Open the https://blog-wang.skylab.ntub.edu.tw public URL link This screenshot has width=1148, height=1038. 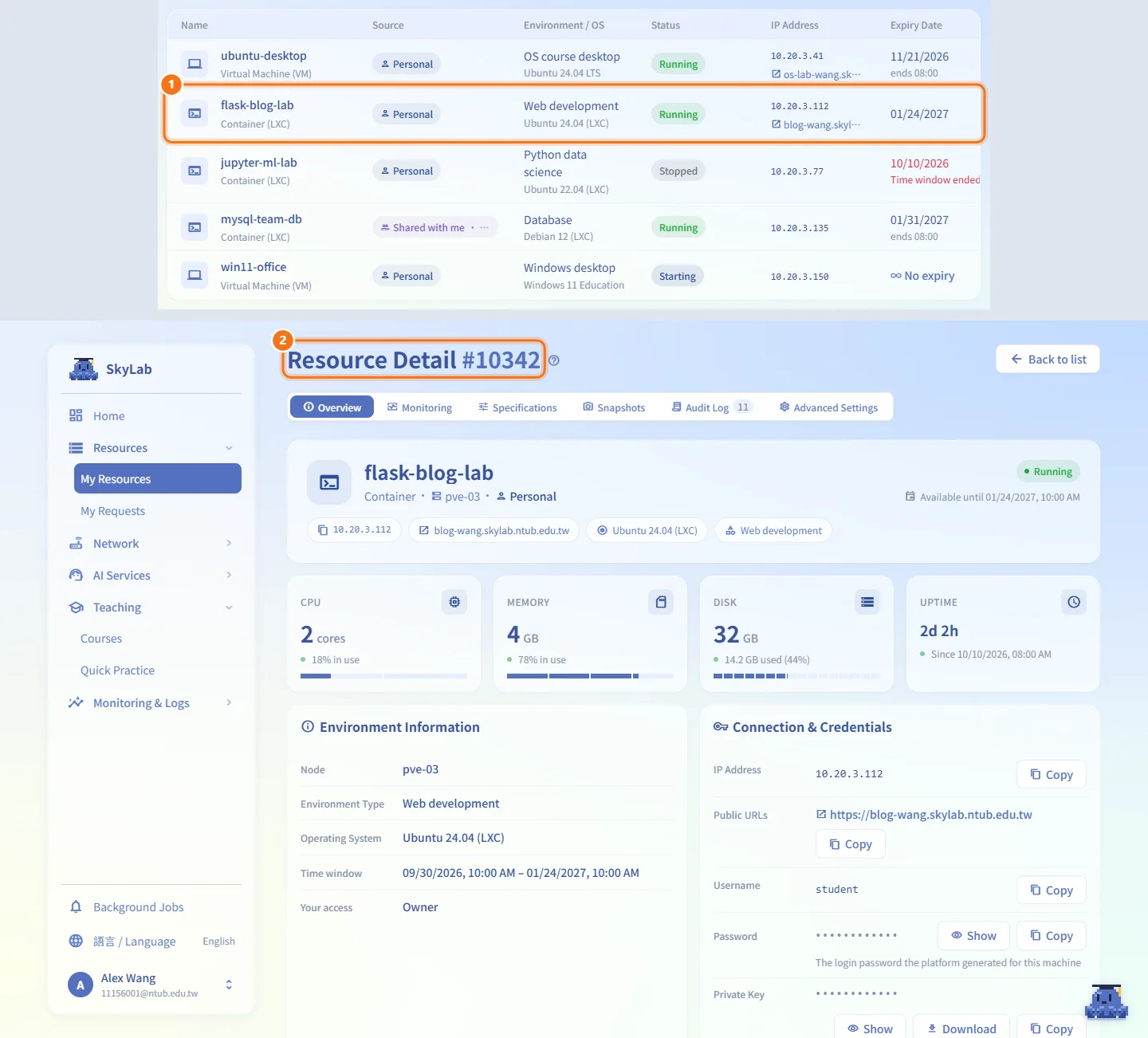[x=924, y=815]
